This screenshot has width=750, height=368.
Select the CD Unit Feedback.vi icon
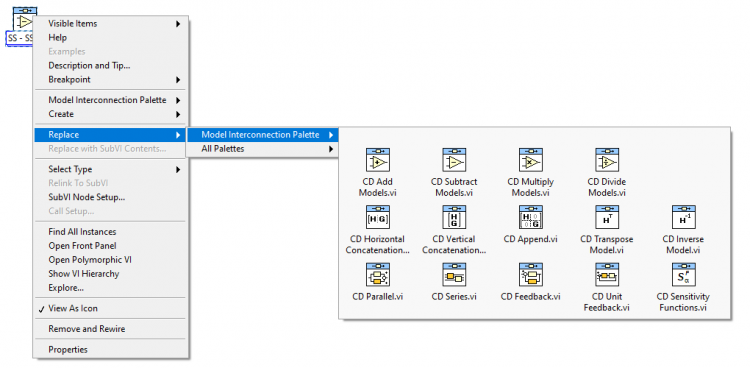coord(607,275)
